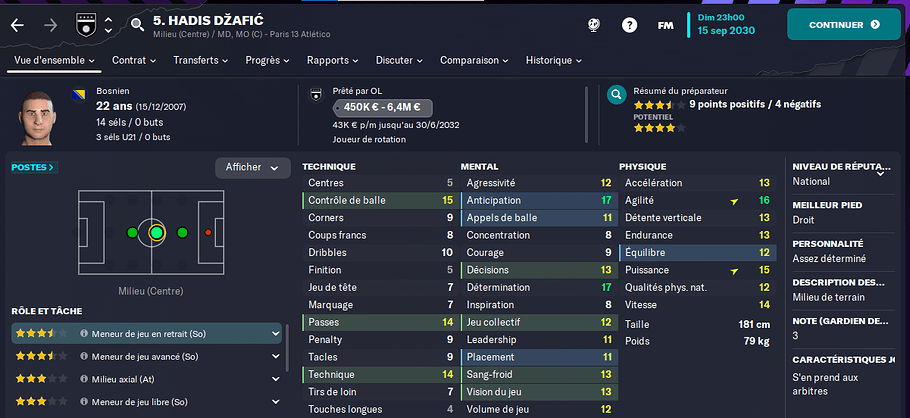Image resolution: width=910 pixels, height=418 pixels.
Task: Click the FM logo menu
Action: (x=665, y=25)
